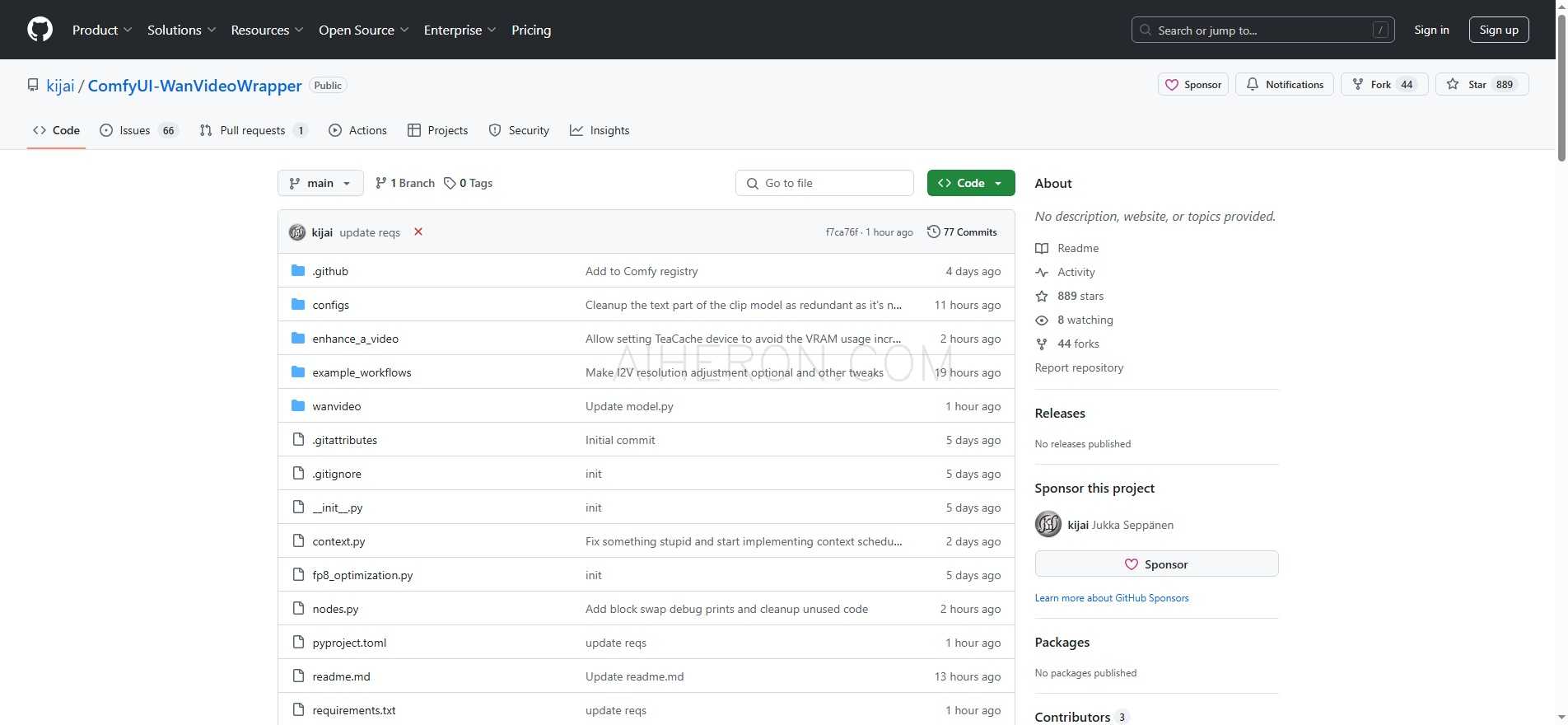1568x725 pixels.
Task: Fork the repository
Action: coord(1384,85)
